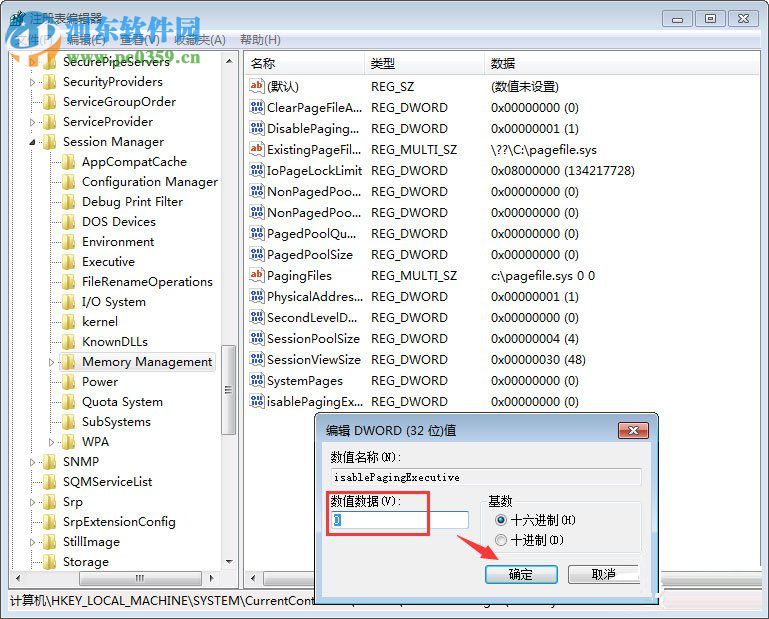The image size is (769, 619).
Task: Select the SQMServiceList tree item
Action: pos(107,482)
